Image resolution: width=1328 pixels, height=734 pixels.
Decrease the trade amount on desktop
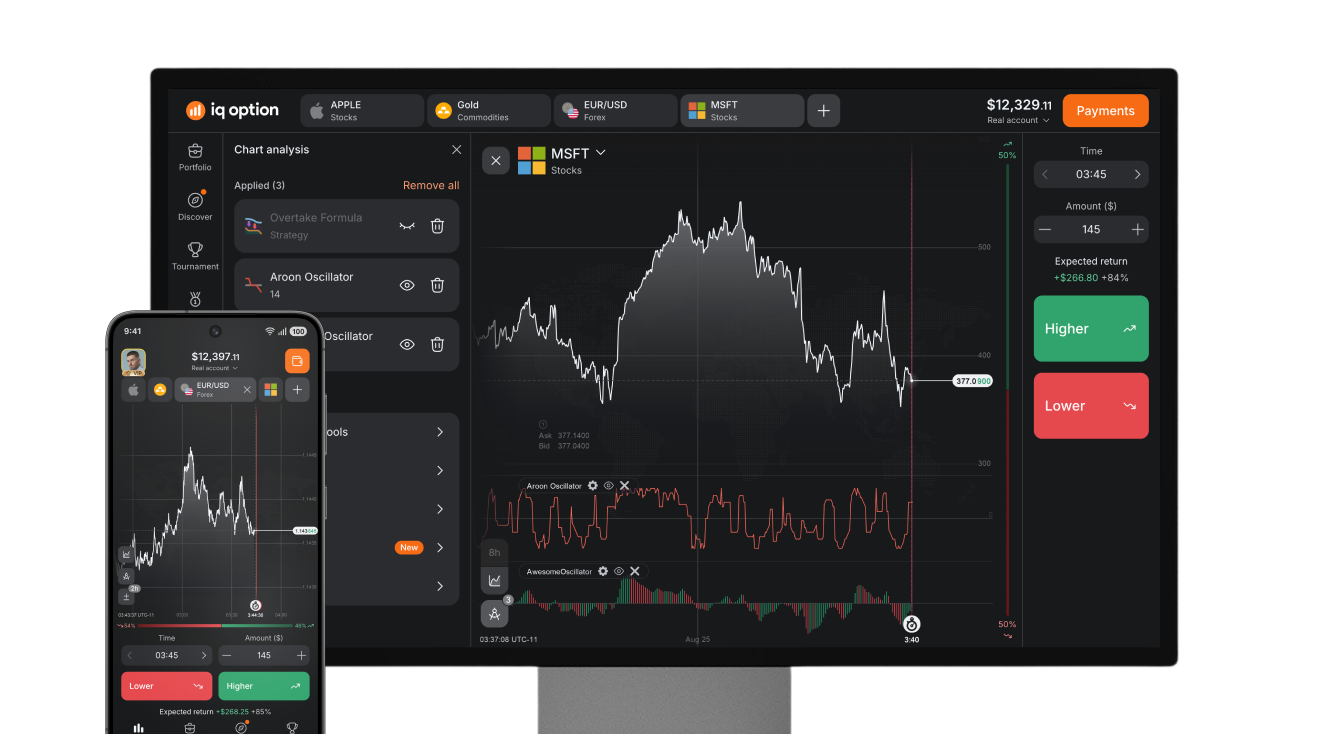pos(1045,229)
